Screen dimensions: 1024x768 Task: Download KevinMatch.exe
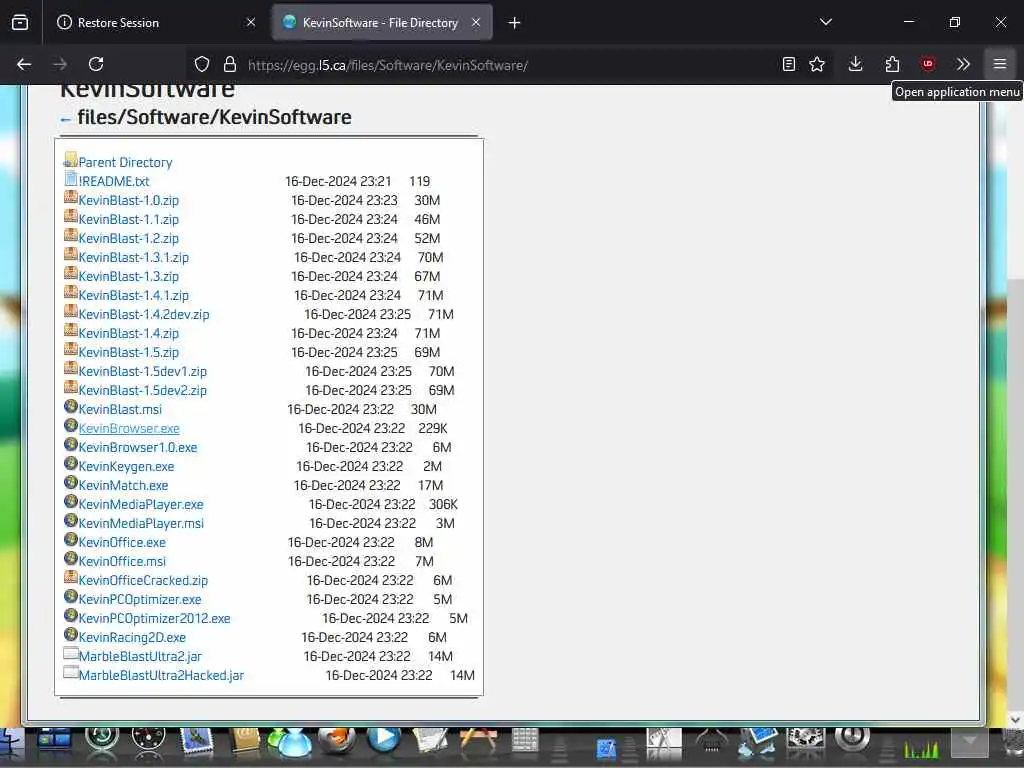pos(123,485)
